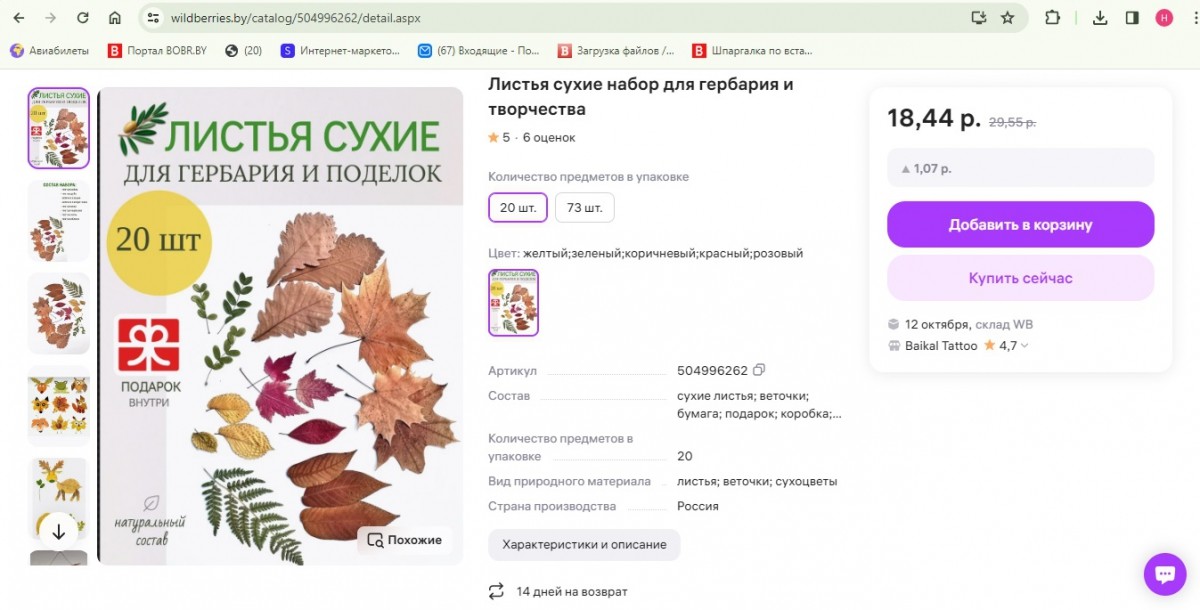The height and width of the screenshot is (610, 1200).
Task: Toggle the browser side panel icon
Action: 1132,18
